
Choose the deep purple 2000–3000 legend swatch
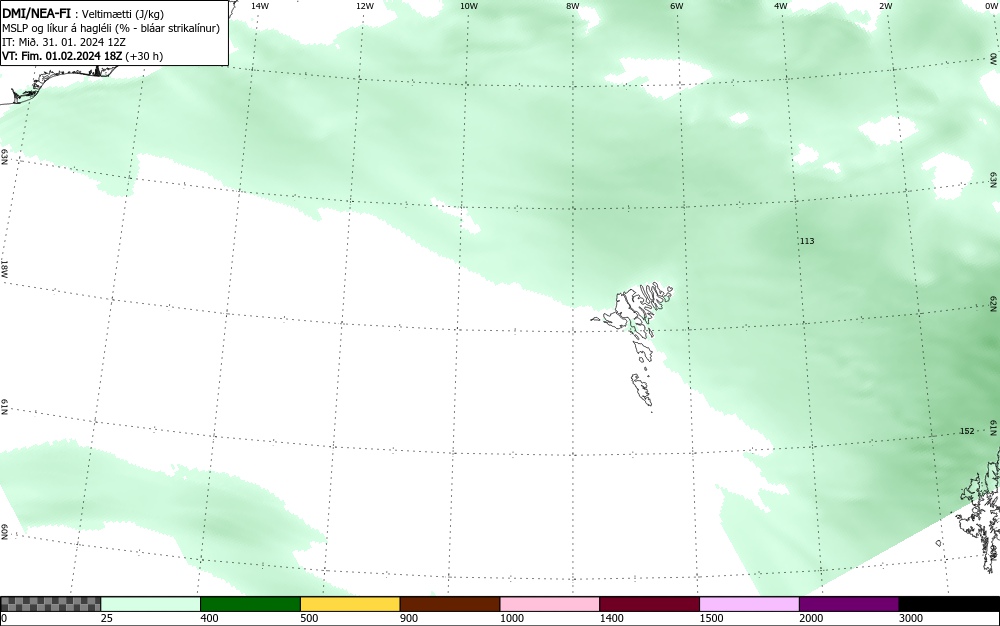[849, 604]
